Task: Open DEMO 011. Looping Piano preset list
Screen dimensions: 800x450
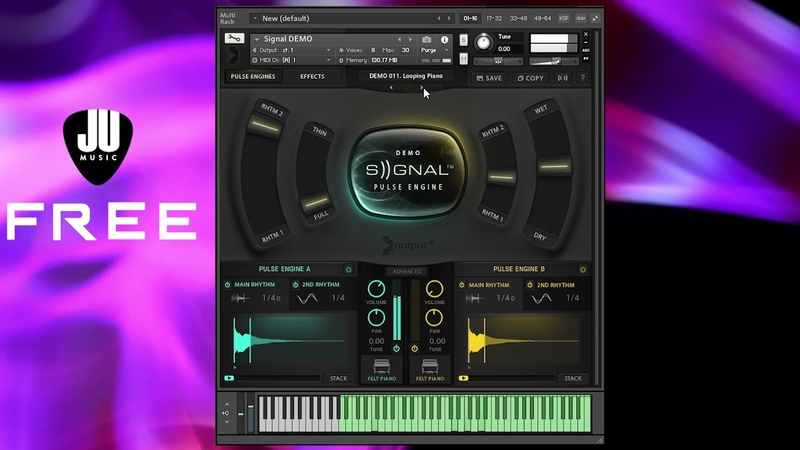Action: (x=406, y=76)
